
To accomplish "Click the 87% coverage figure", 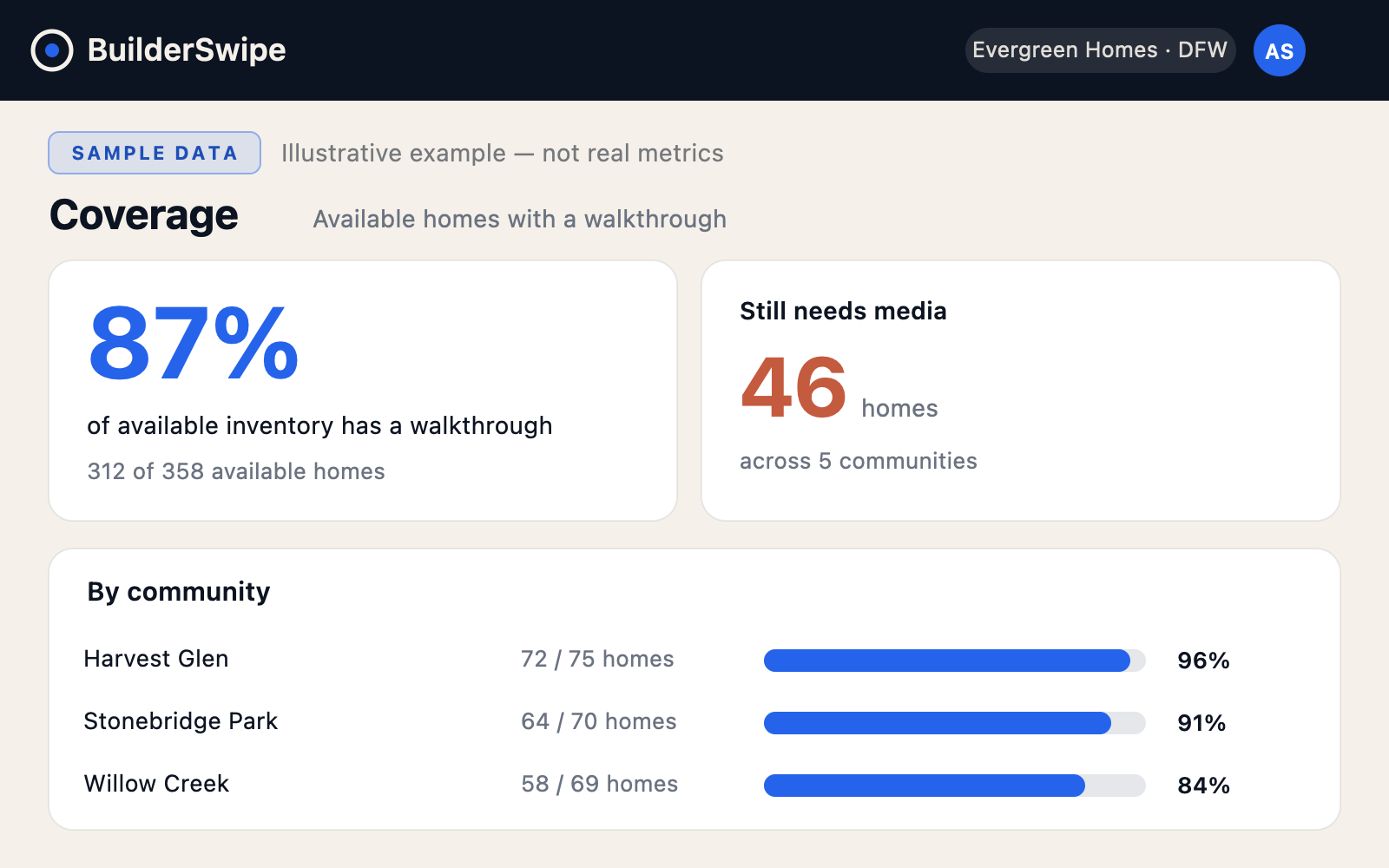I will pyautogui.click(x=194, y=344).
